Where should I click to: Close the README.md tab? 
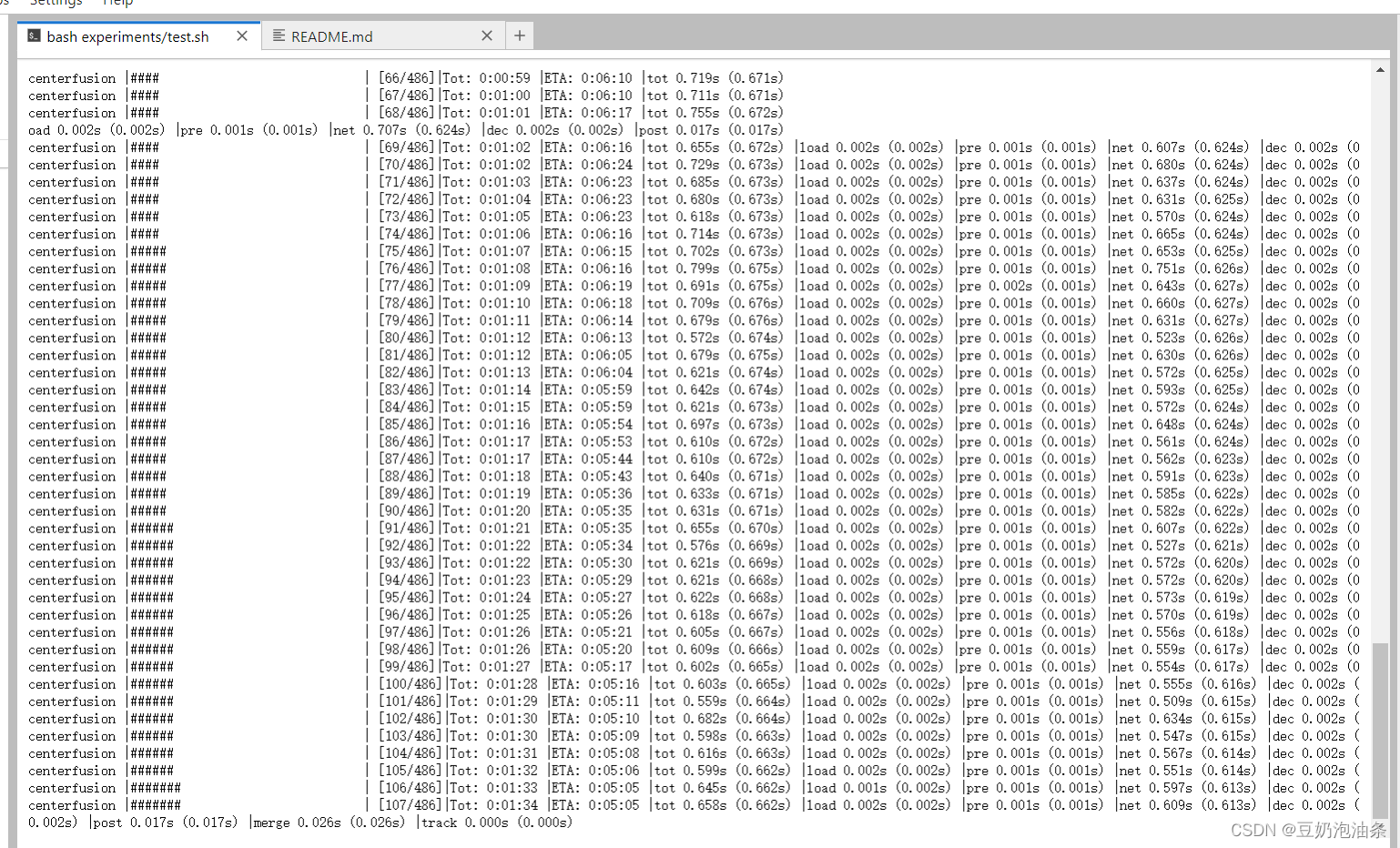pyautogui.click(x=487, y=36)
